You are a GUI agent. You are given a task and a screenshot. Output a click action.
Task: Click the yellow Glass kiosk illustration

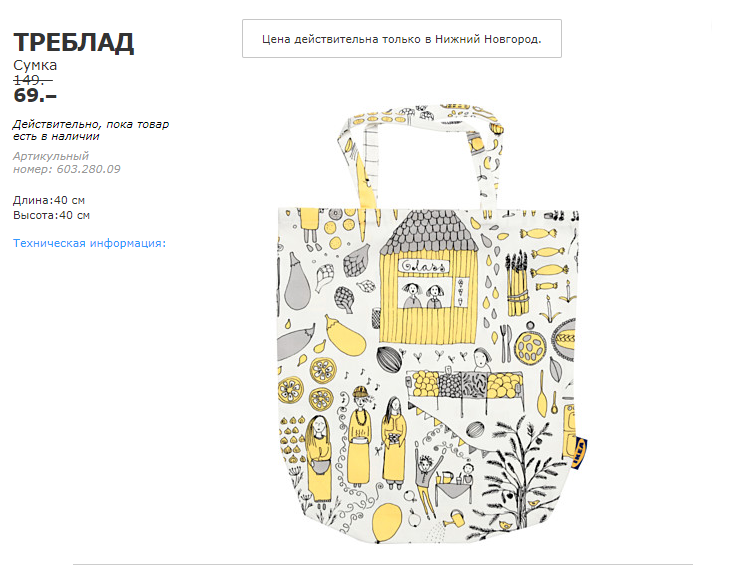pos(429,277)
